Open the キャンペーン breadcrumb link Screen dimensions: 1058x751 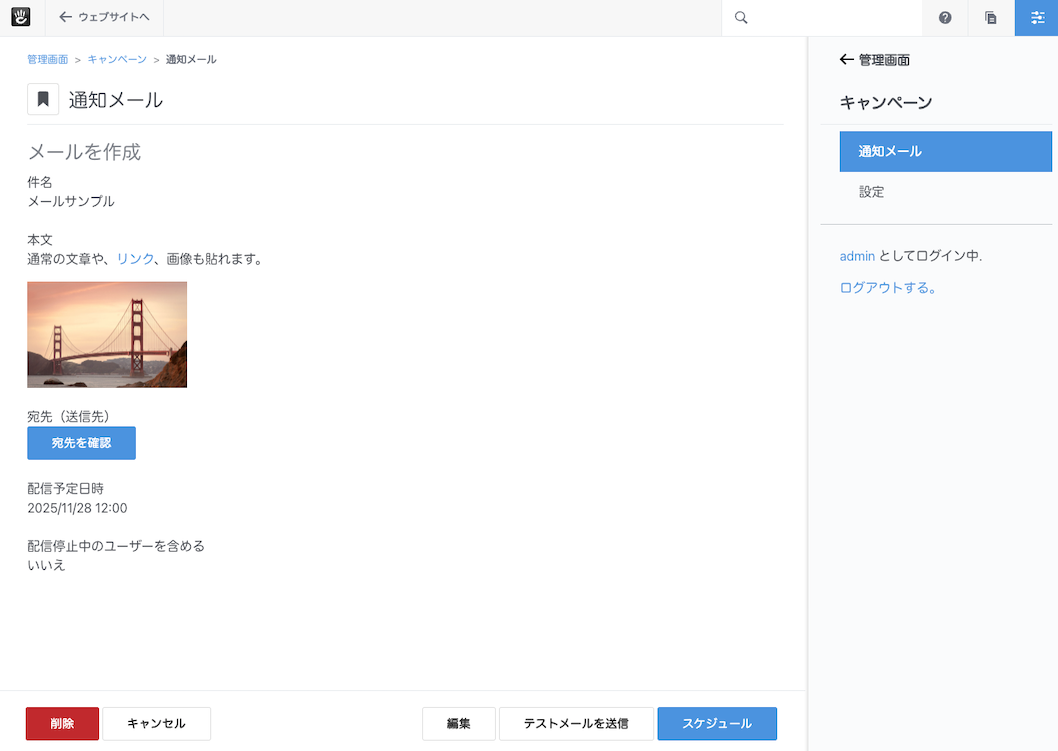[x=117, y=60]
